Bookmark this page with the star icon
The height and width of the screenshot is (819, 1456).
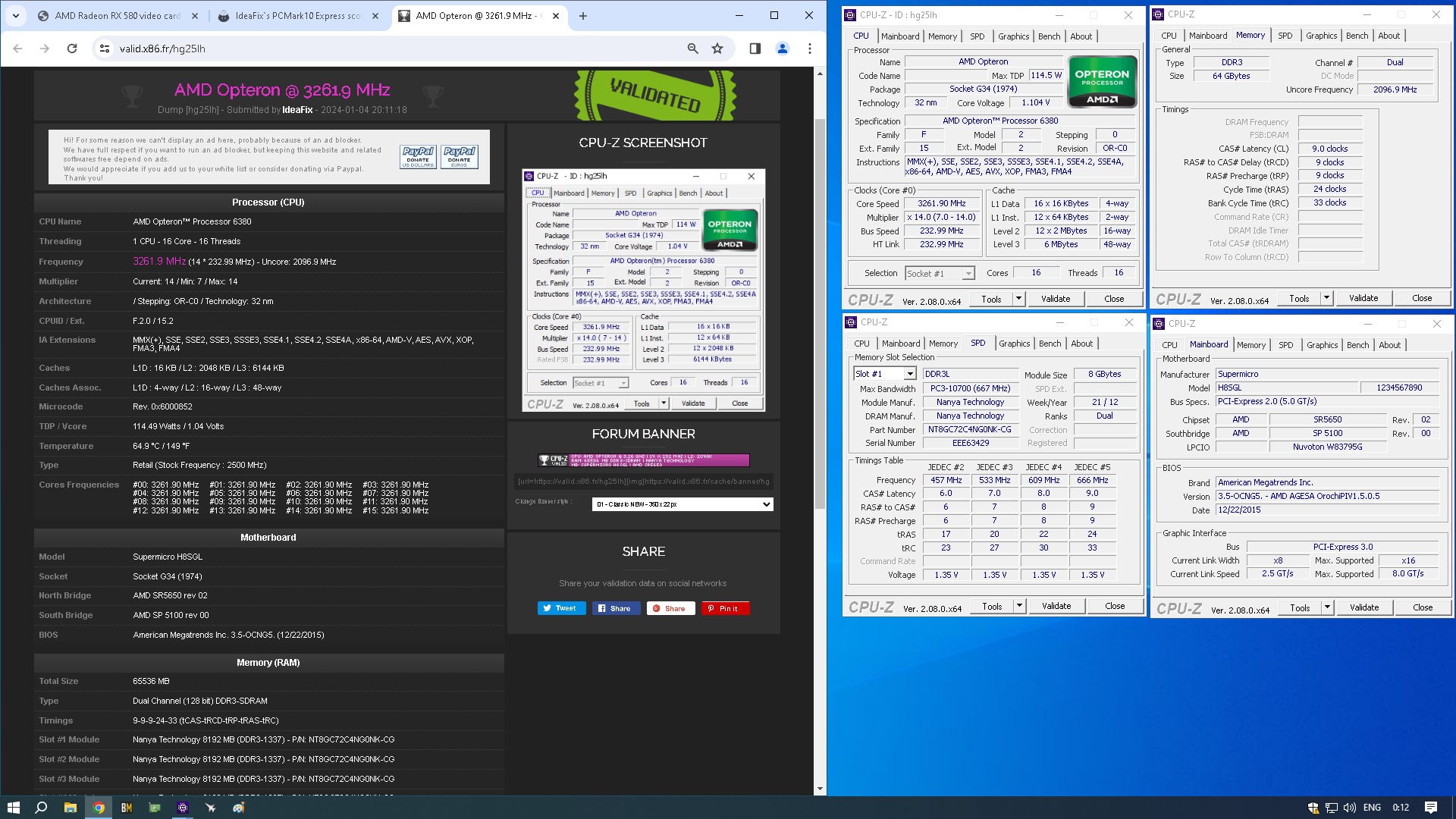coord(717,49)
